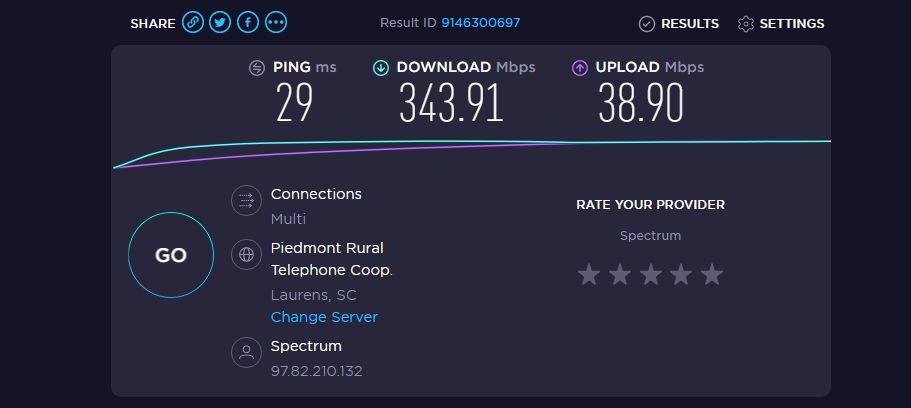The image size is (911, 408).
Task: Share result on Twitter
Action: click(220, 23)
